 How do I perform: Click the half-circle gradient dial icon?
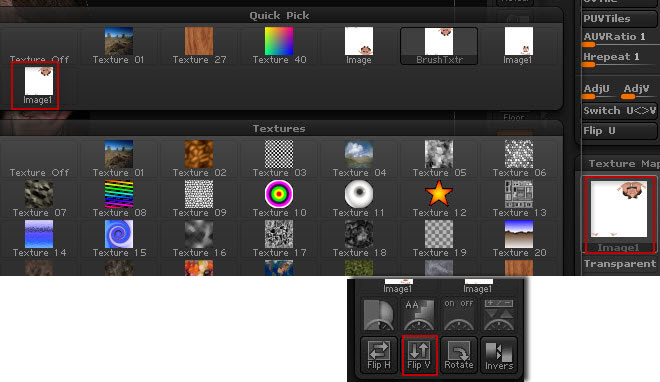click(379, 315)
